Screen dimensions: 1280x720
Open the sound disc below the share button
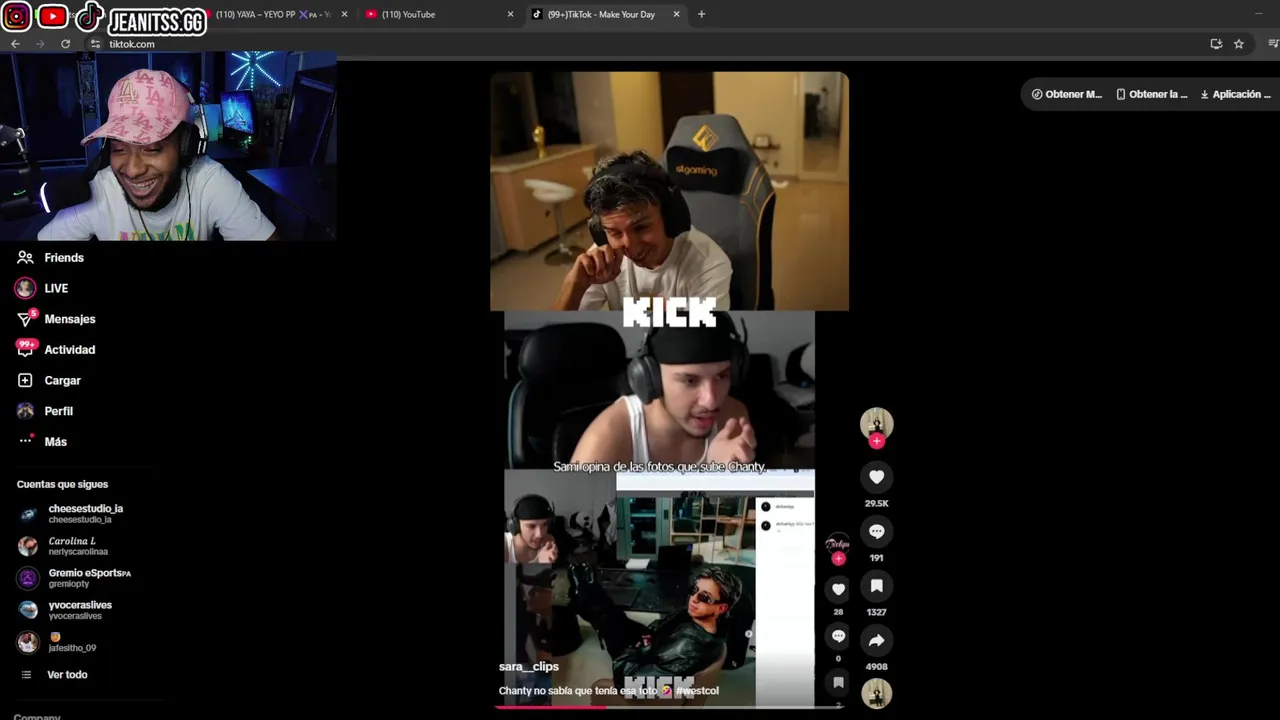point(877,693)
